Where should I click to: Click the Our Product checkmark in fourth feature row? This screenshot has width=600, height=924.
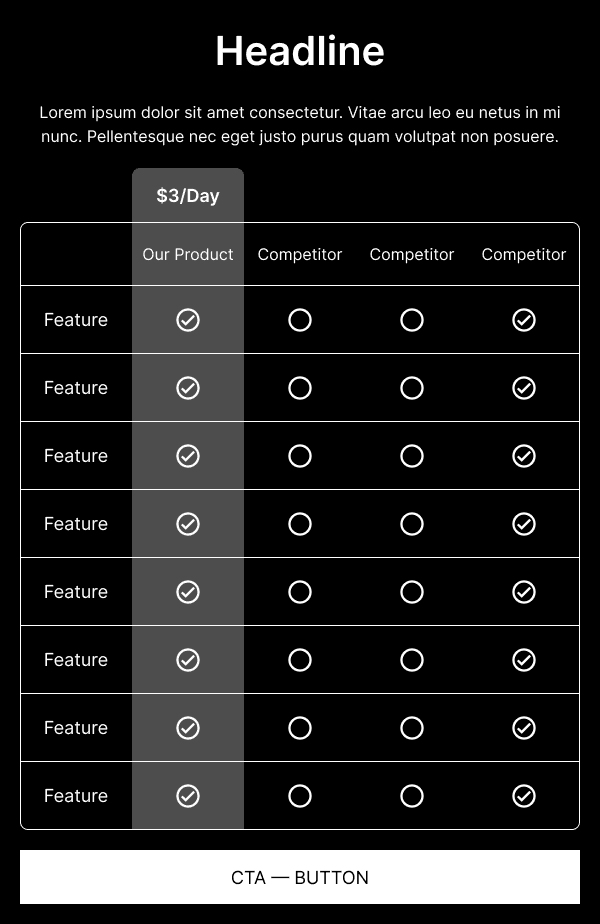click(x=188, y=524)
